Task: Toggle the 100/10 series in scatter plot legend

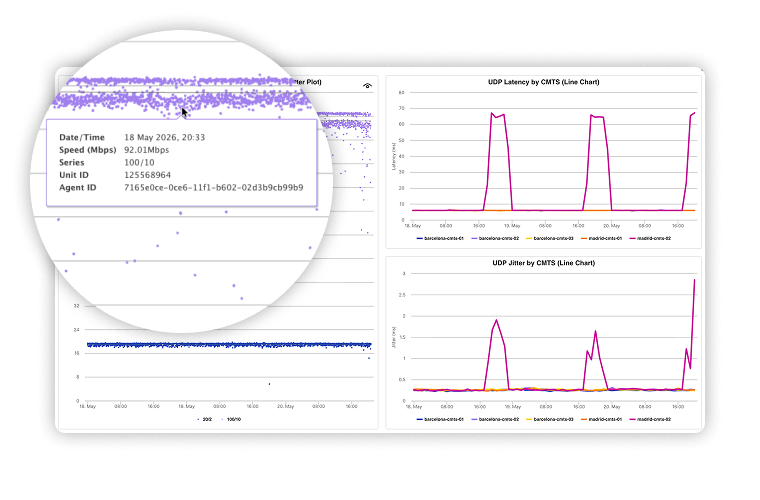Action: click(x=232, y=419)
